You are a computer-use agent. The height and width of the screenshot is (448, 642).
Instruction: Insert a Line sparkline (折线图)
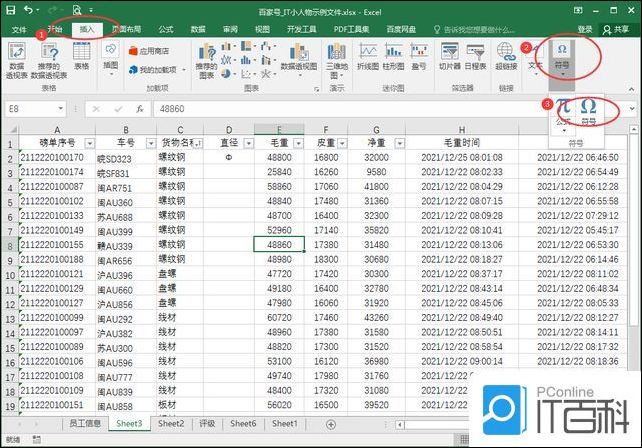[368, 56]
